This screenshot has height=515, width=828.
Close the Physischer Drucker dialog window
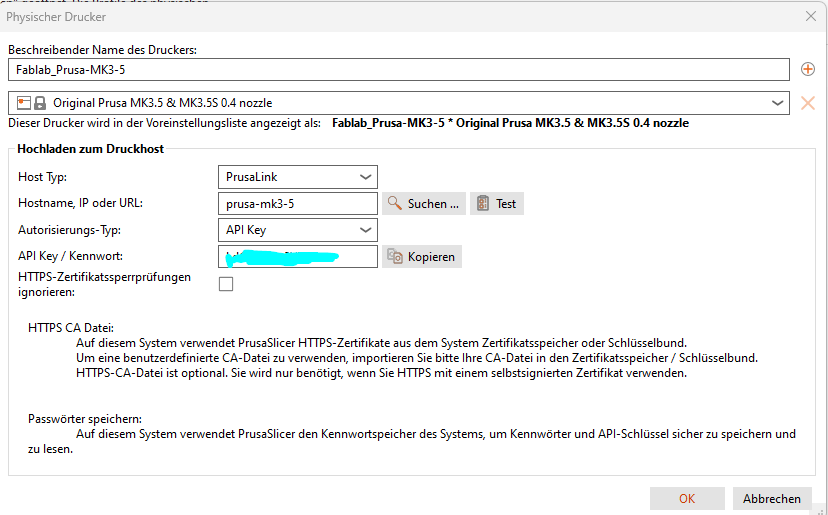pyautogui.click(x=810, y=17)
